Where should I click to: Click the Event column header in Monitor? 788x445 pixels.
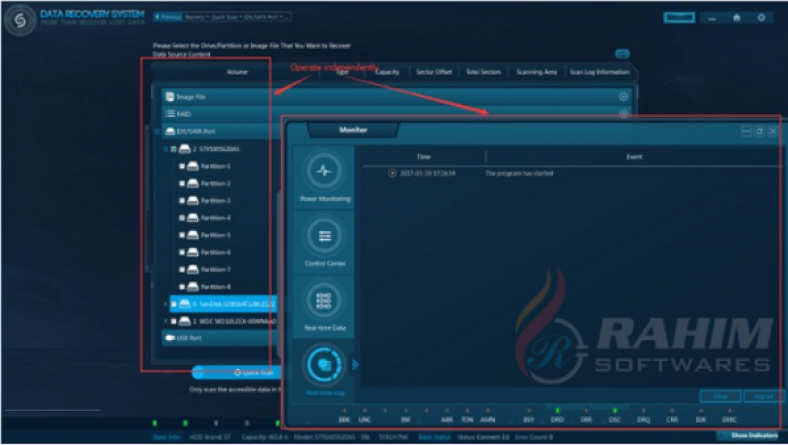(634, 157)
